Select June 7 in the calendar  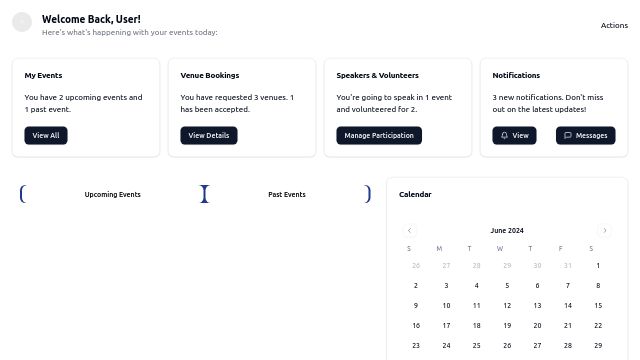(x=568, y=286)
